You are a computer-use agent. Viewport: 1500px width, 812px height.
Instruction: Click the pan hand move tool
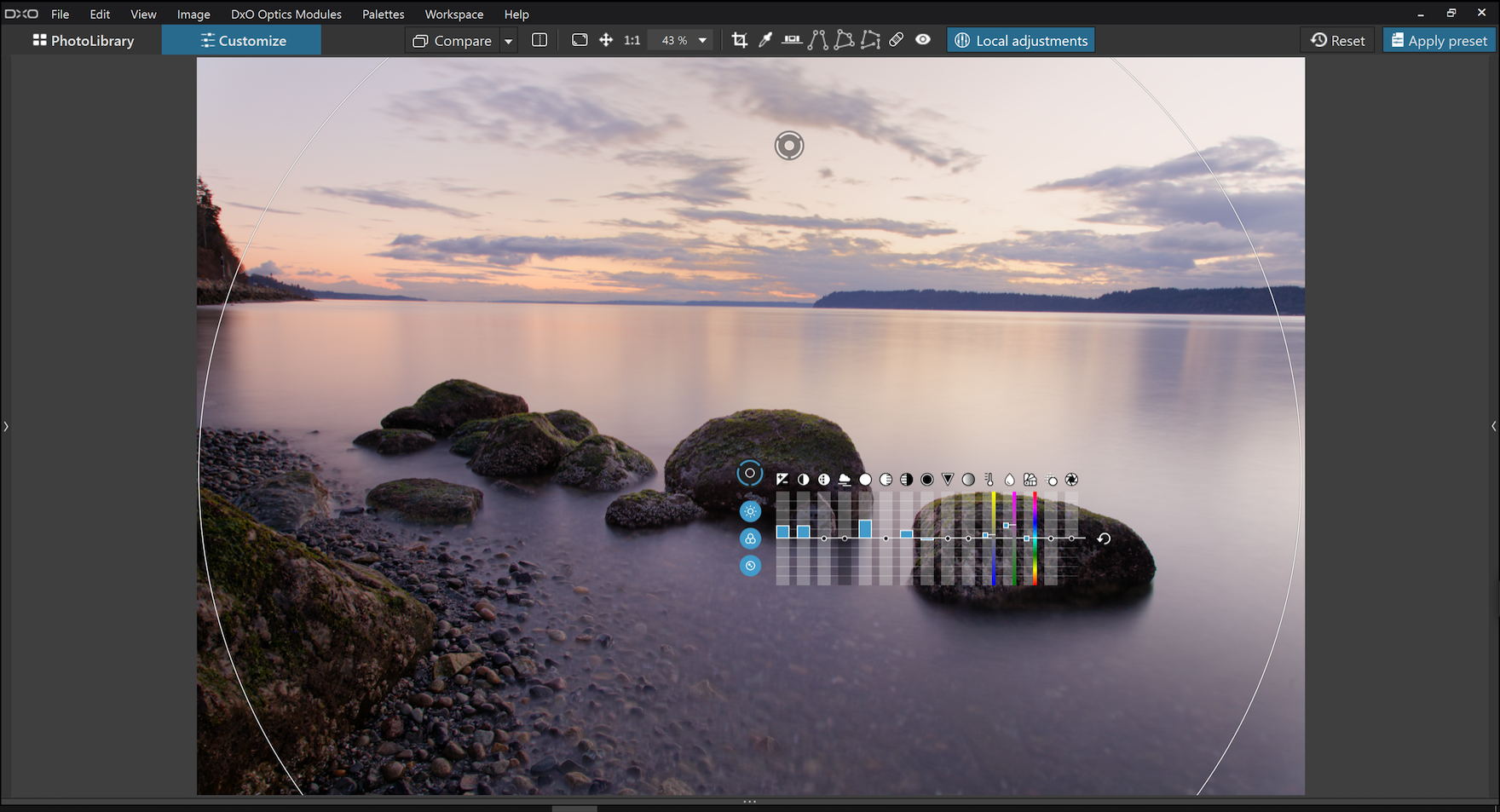click(606, 40)
